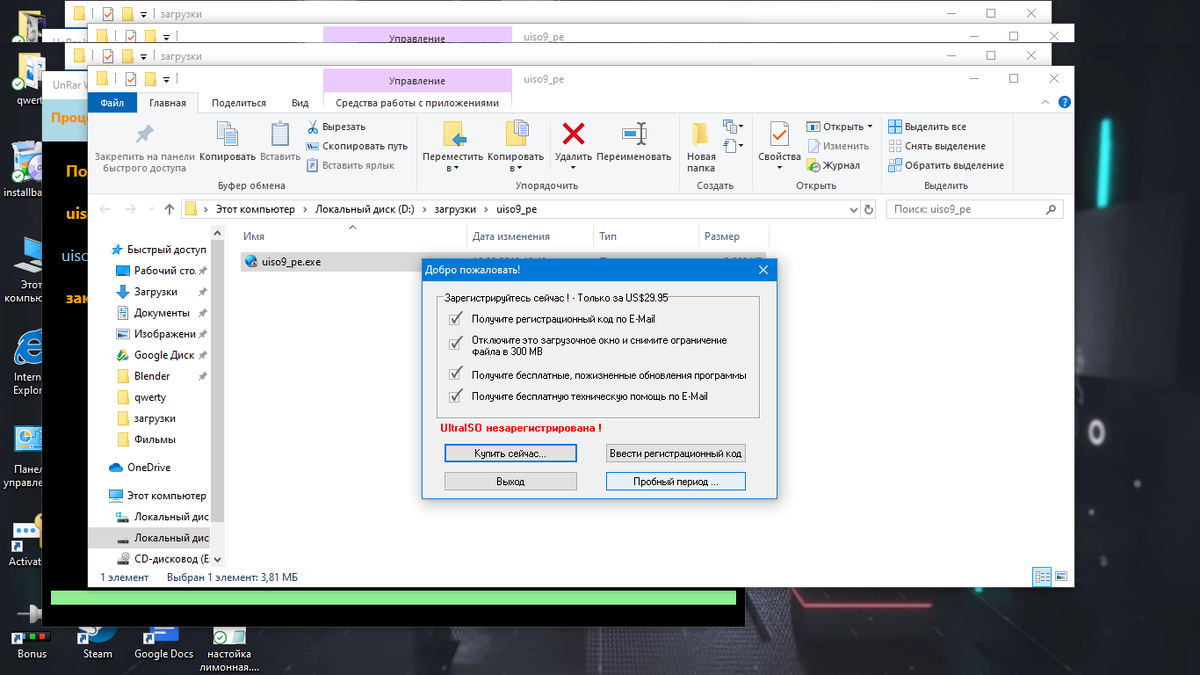Viewport: 1200px width, 675px height.
Task: Open the Свойства dropdown arrow
Action: [x=779, y=168]
